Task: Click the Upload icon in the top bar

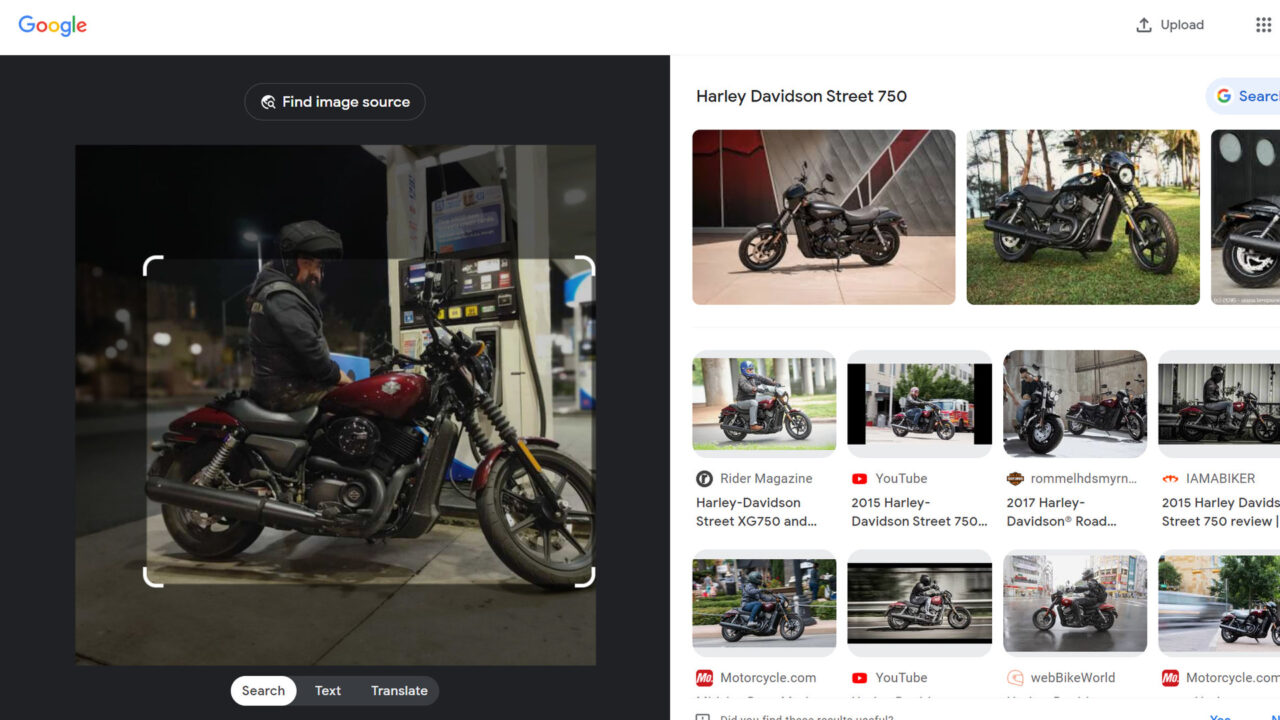Action: pyautogui.click(x=1142, y=24)
